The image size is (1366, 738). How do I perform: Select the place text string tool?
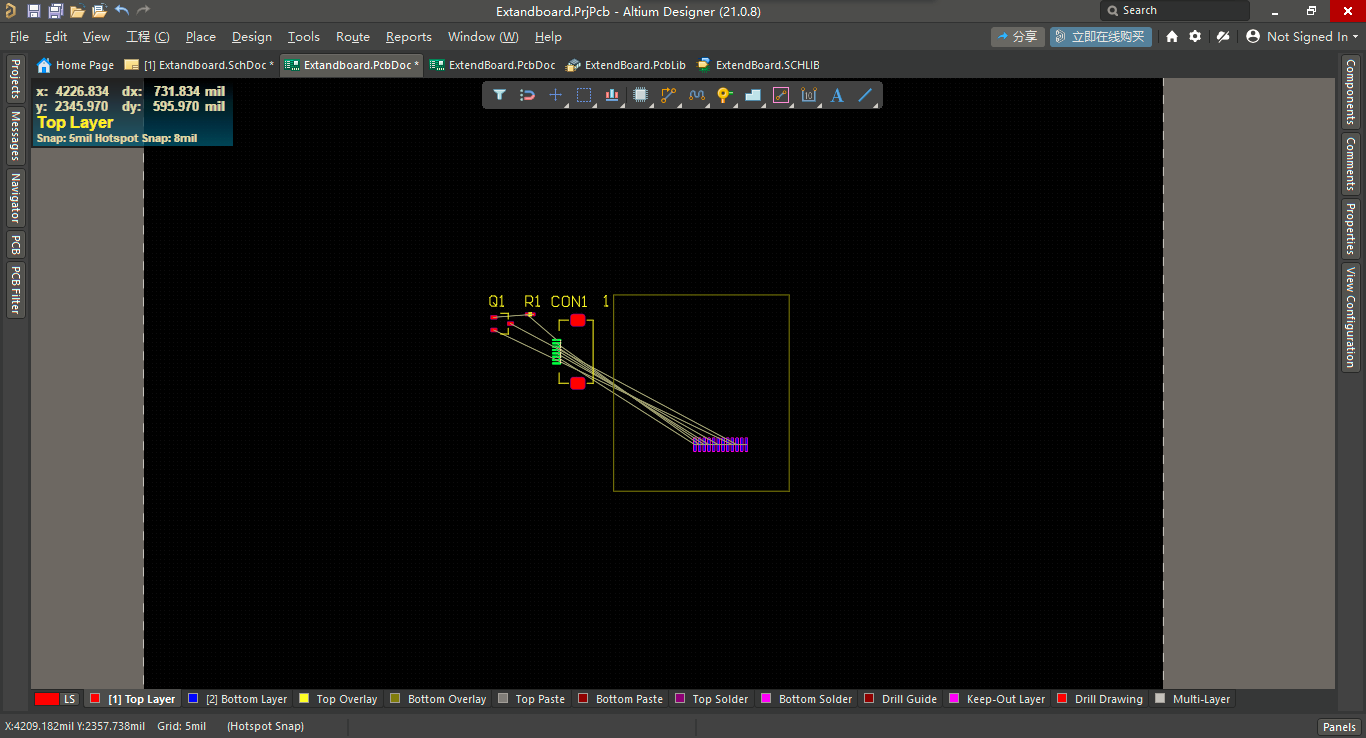pyautogui.click(x=837, y=95)
